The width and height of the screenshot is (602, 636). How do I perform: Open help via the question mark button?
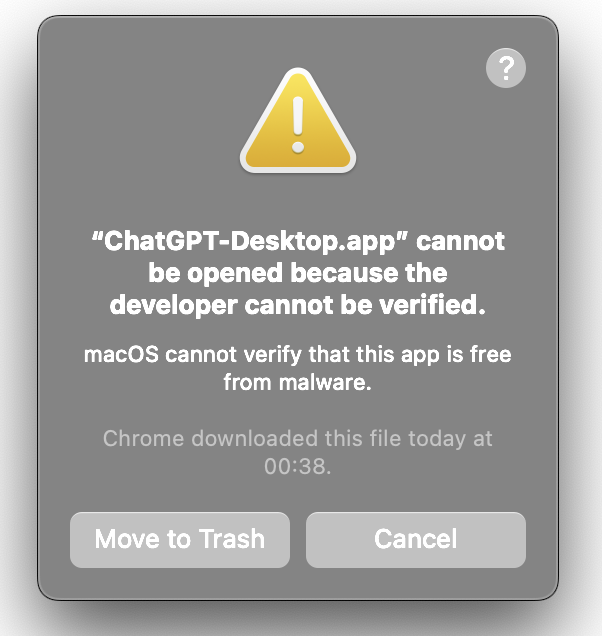tap(505, 68)
